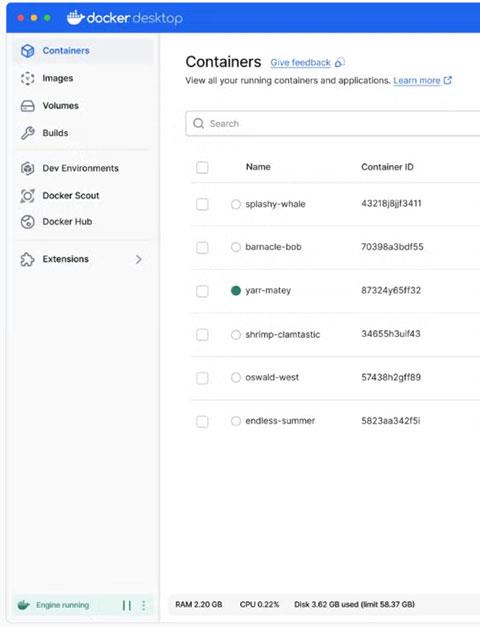The height and width of the screenshot is (627, 480).
Task: Open the Images section icon
Action: pyautogui.click(x=27, y=78)
